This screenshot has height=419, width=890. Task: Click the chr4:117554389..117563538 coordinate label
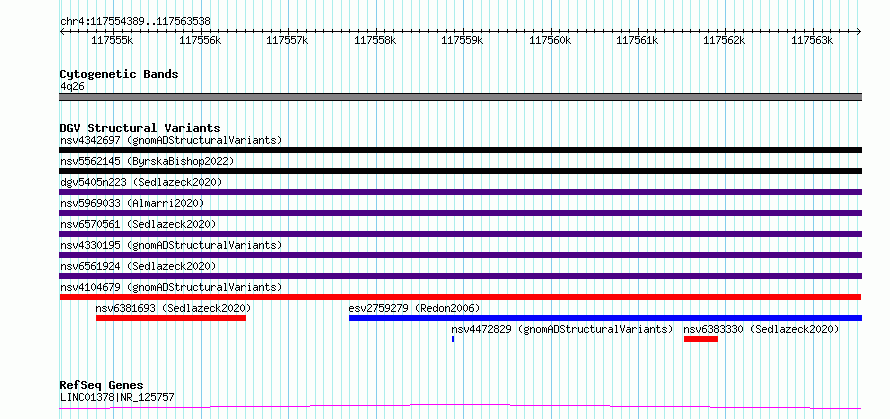point(135,22)
